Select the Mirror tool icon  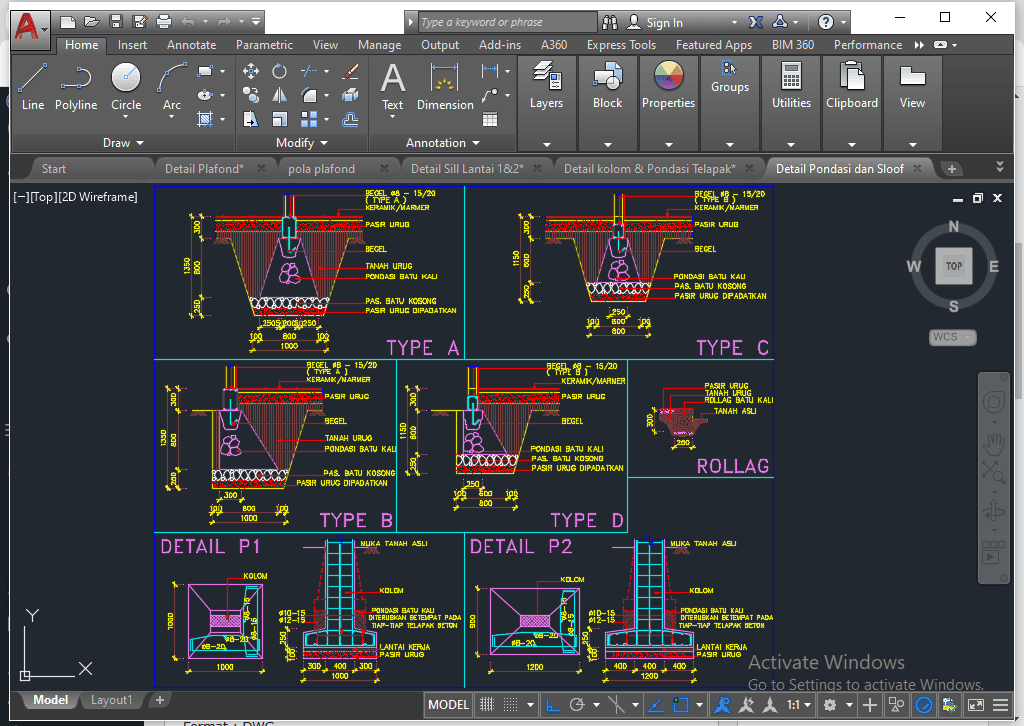pyautogui.click(x=280, y=95)
